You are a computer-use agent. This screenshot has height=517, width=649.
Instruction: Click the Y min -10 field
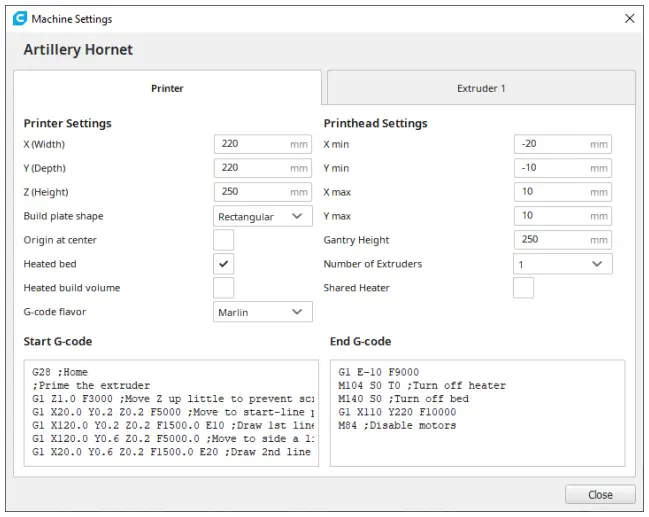coord(562,168)
